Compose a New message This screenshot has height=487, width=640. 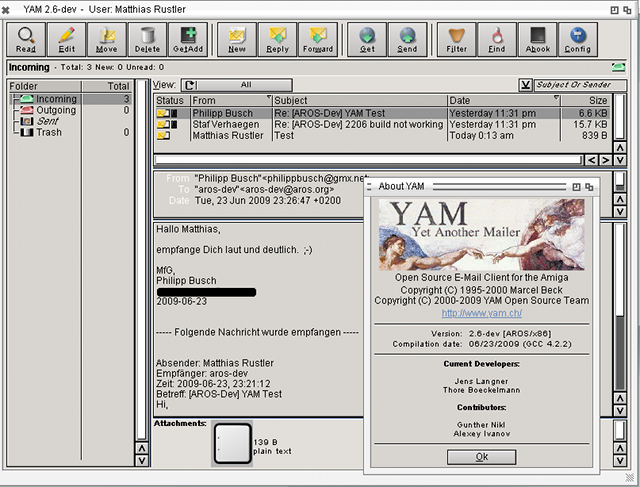click(x=237, y=40)
